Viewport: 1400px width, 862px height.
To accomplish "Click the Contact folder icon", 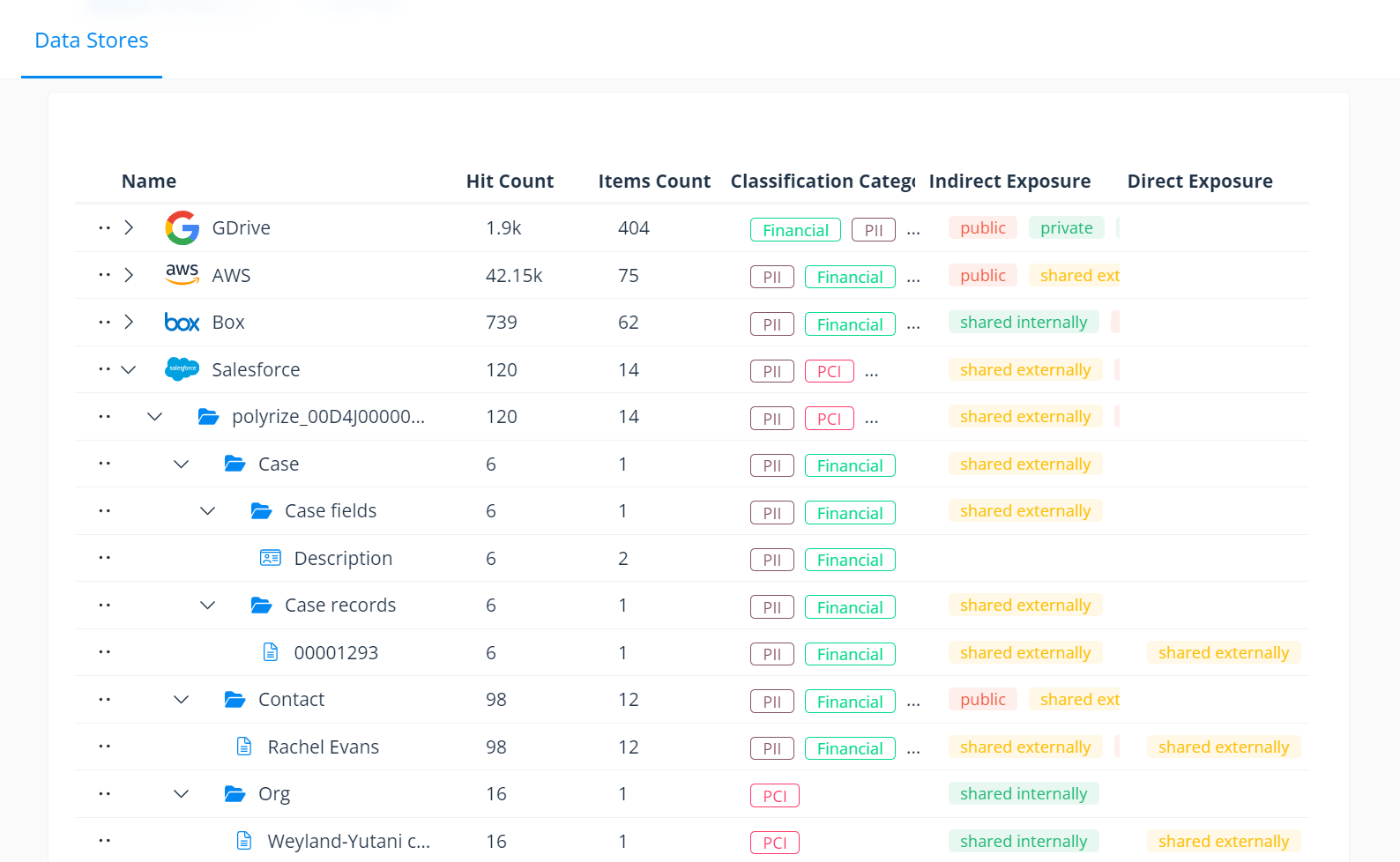I will click(235, 700).
